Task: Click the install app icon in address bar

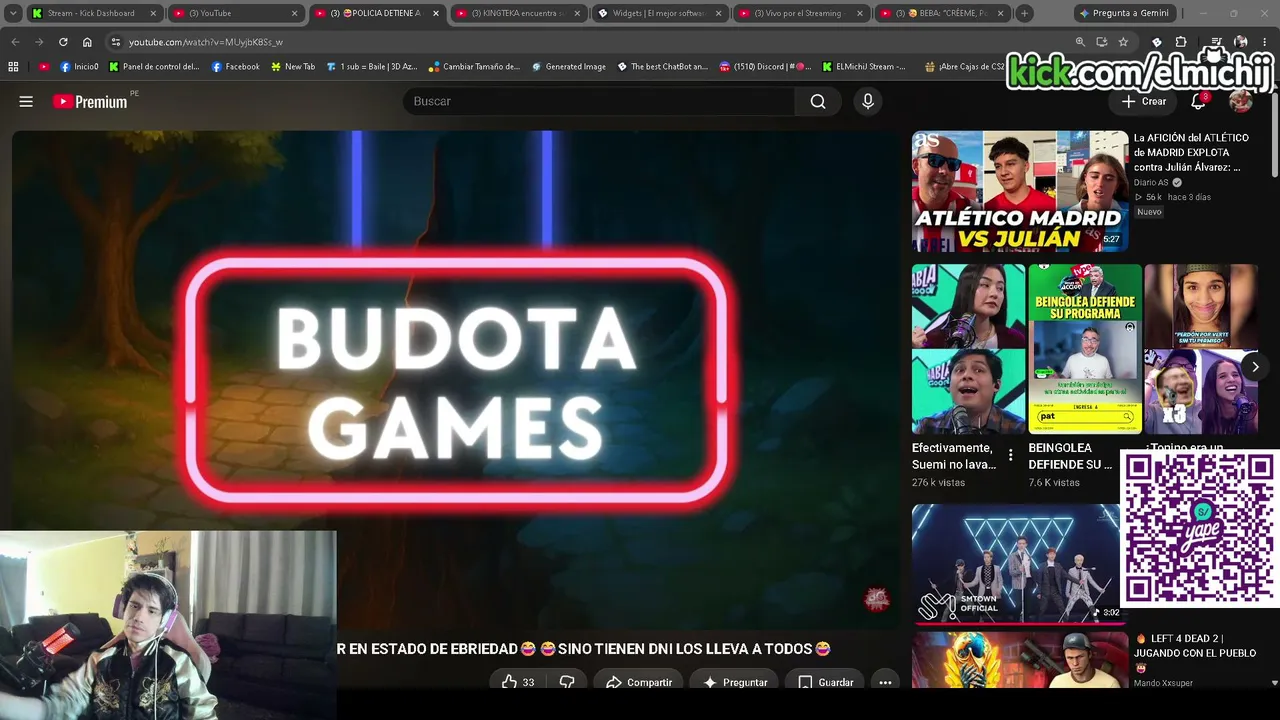Action: [x=1102, y=42]
